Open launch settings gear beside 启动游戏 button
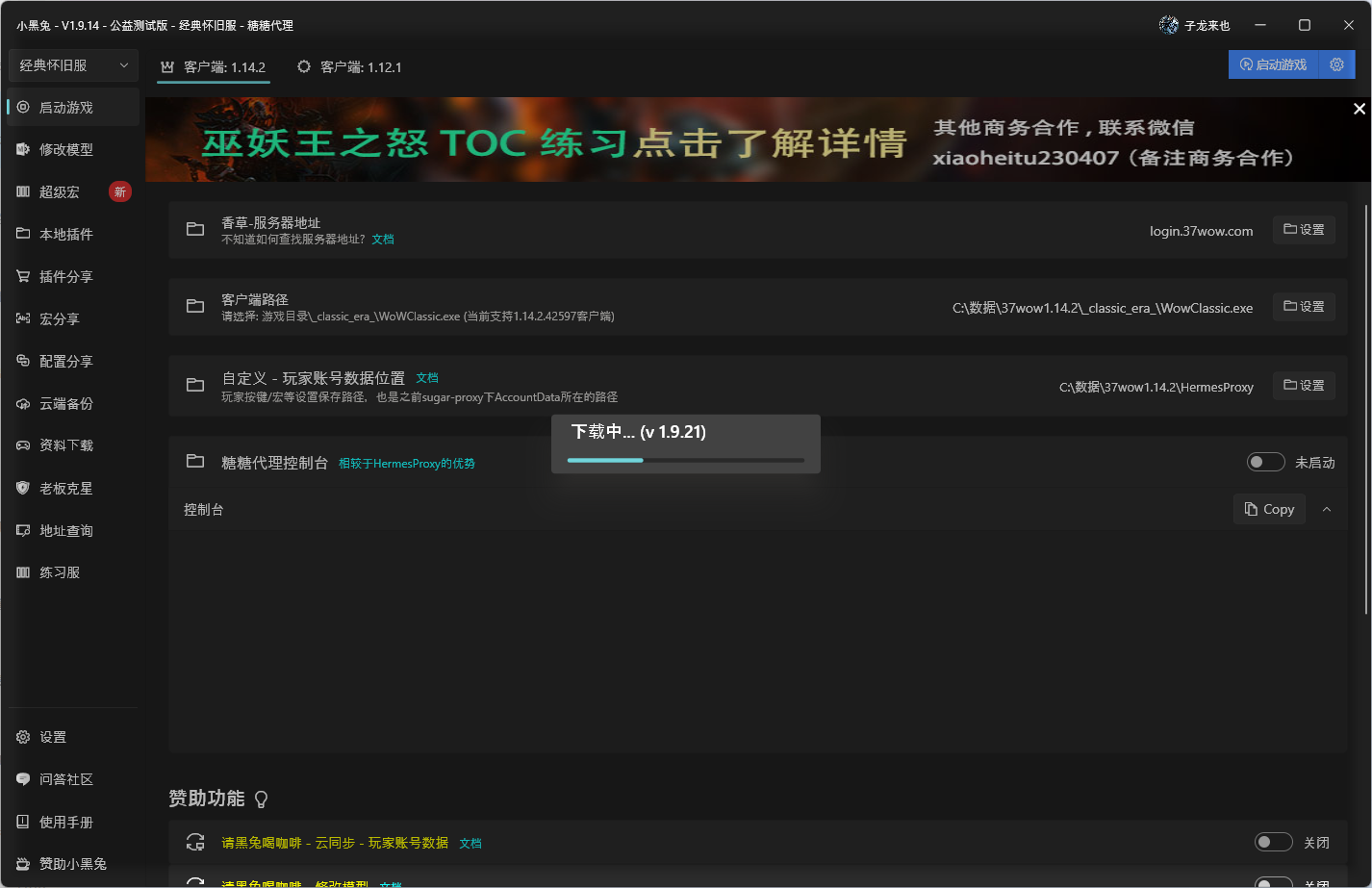 point(1336,64)
